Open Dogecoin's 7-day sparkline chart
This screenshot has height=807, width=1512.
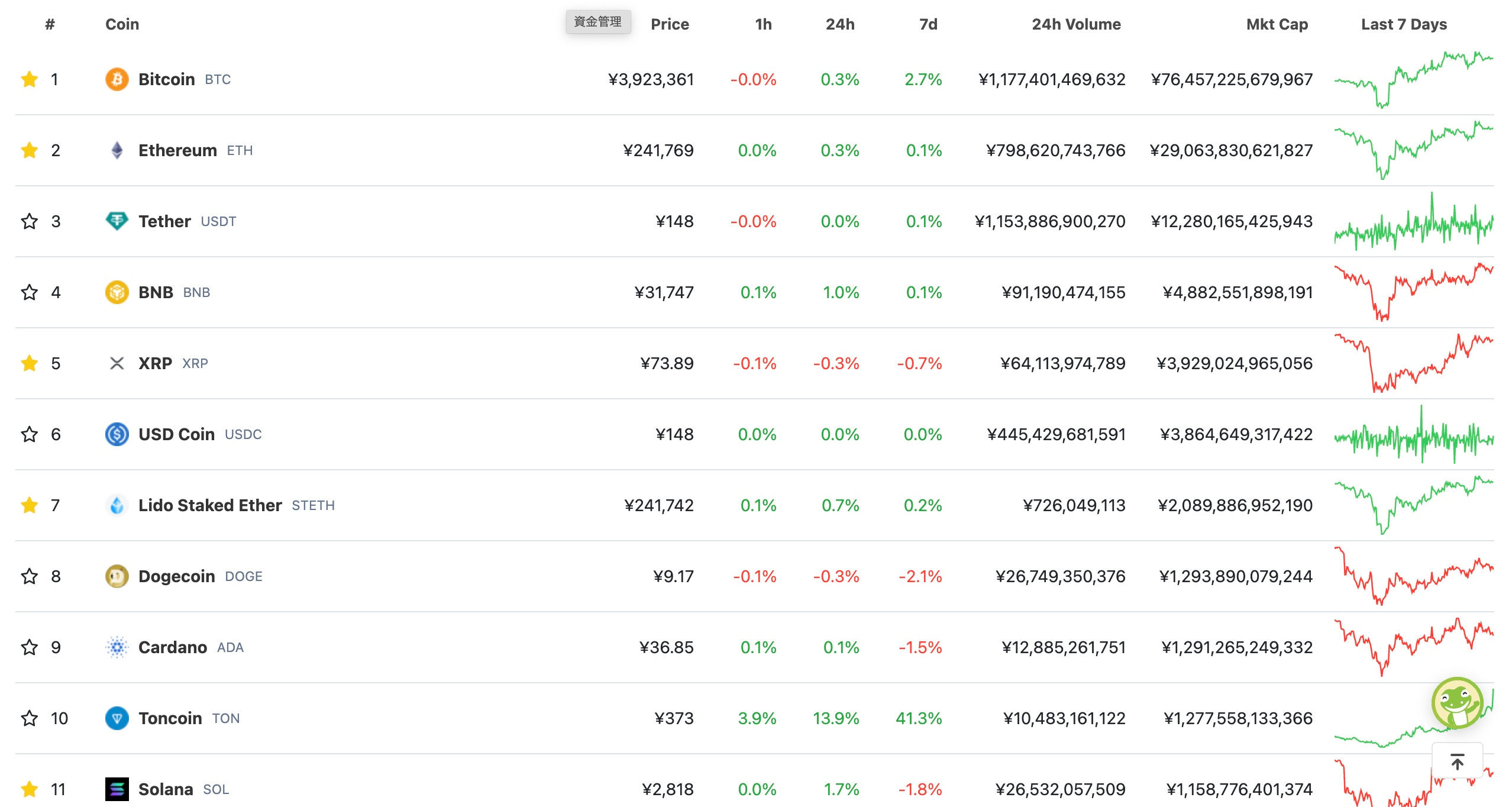1414,576
